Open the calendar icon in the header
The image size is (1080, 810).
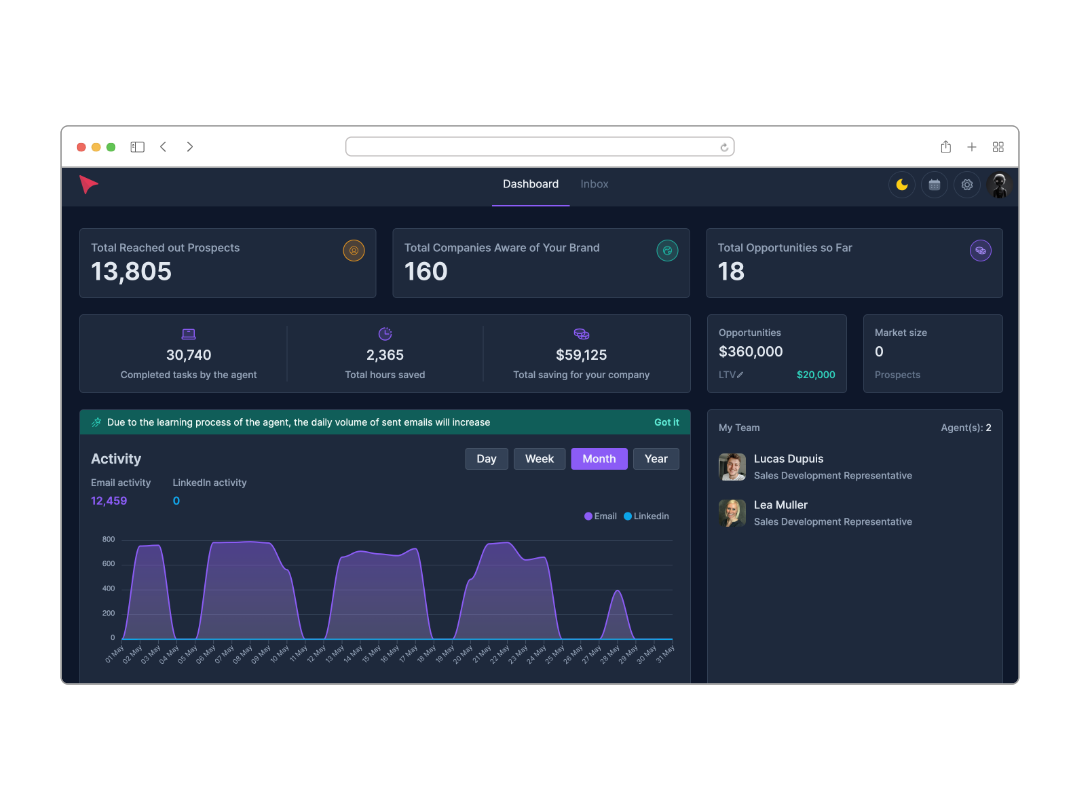934,185
